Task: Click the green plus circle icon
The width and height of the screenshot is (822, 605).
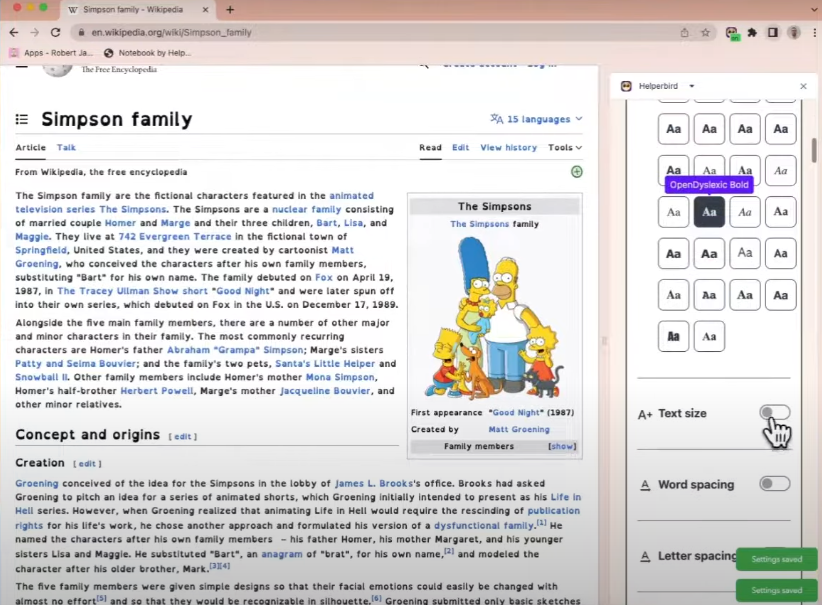Action: tap(577, 171)
